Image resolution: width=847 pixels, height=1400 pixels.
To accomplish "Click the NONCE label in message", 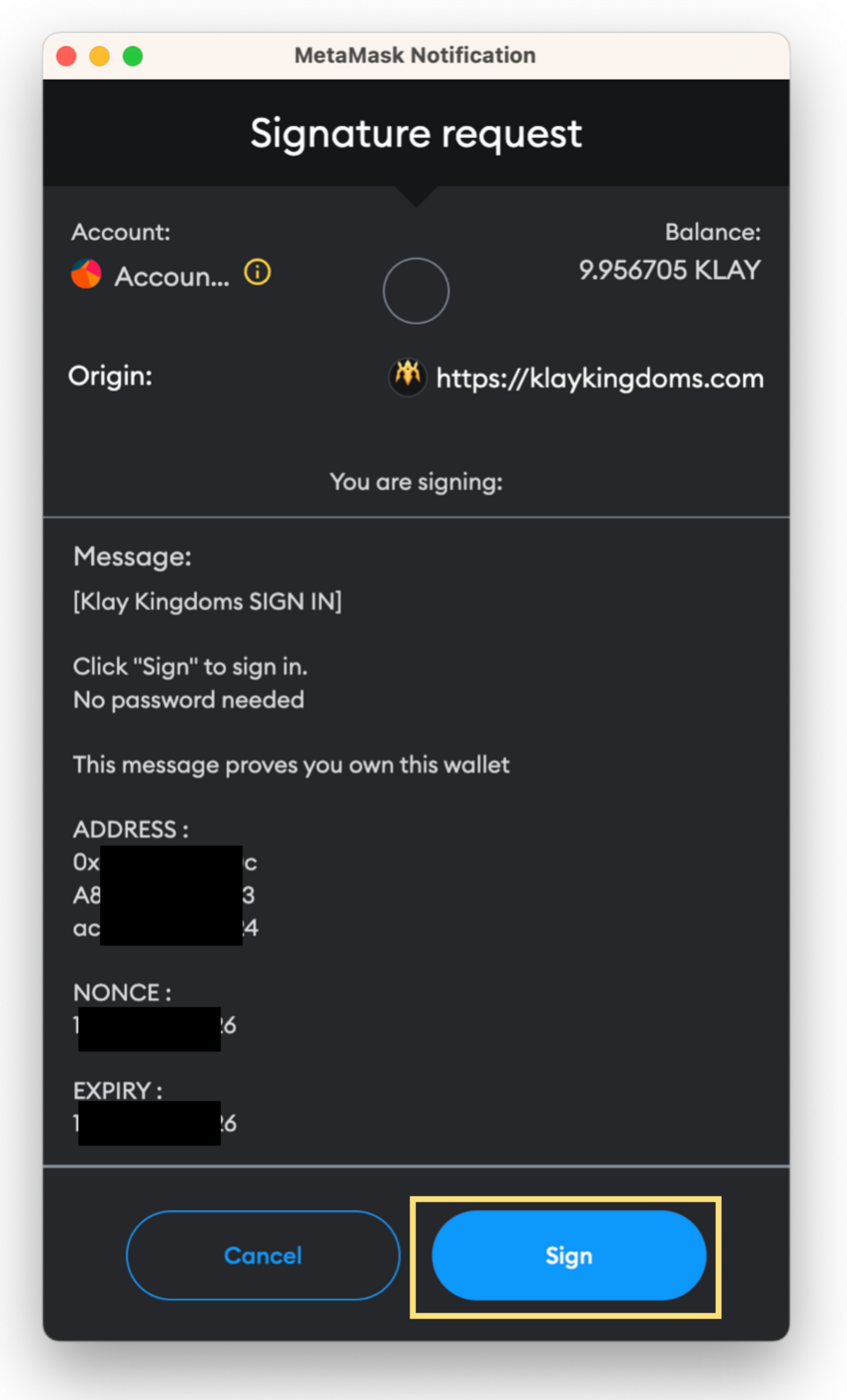I will point(122,993).
